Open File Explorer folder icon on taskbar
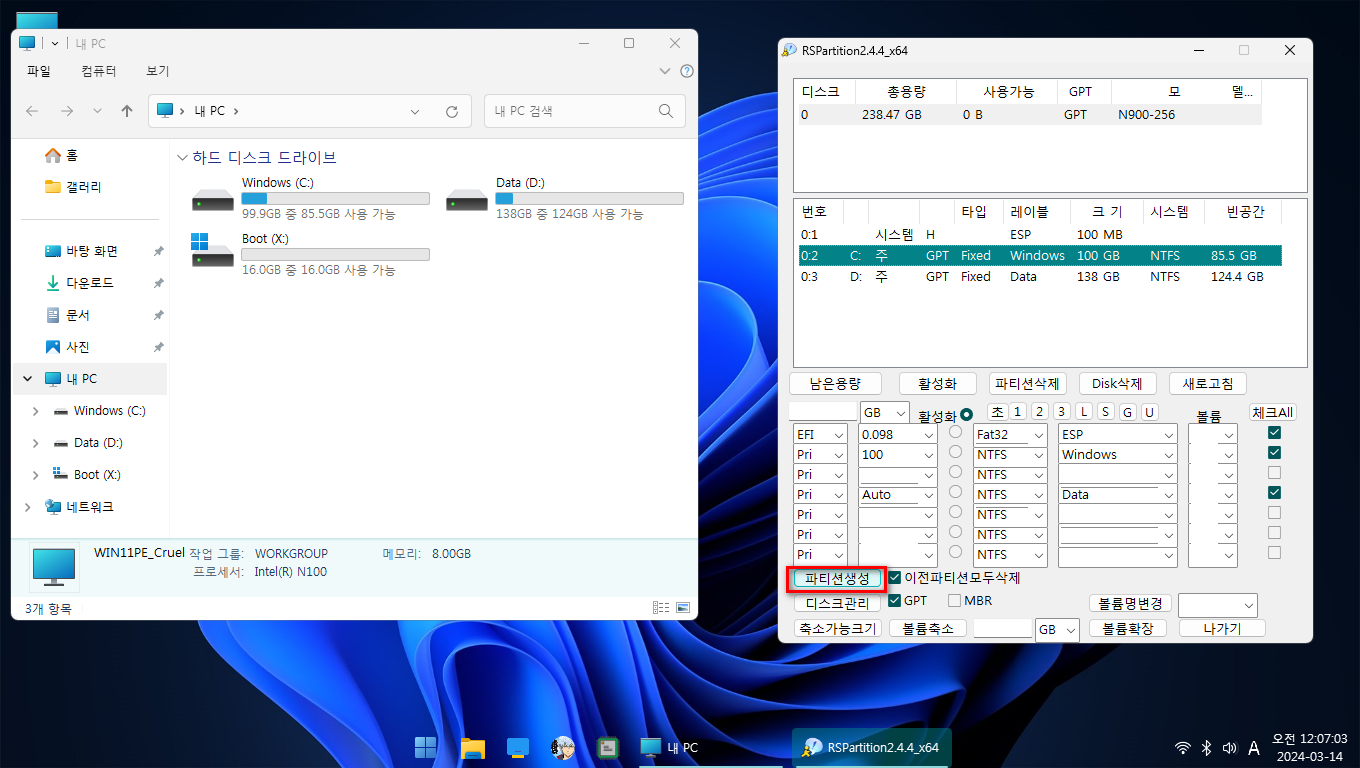 [x=473, y=747]
